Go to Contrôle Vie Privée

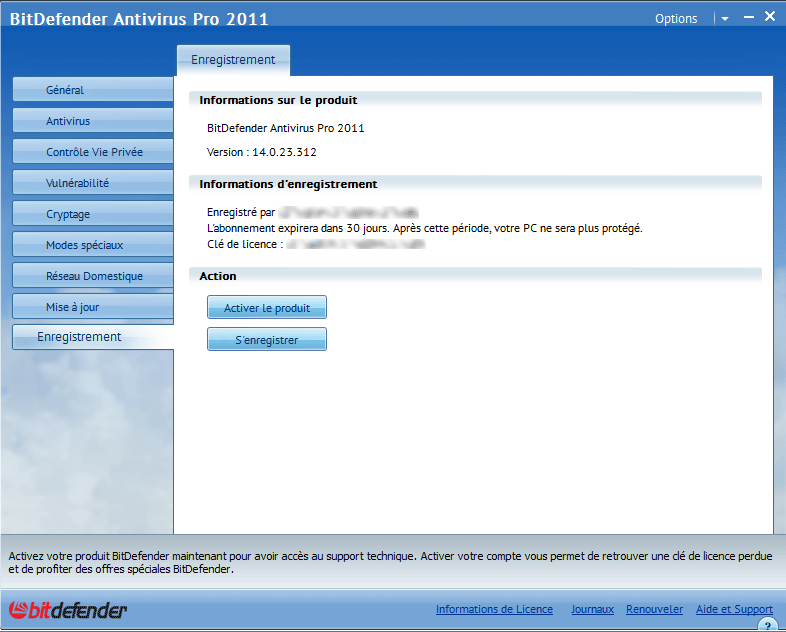point(93,152)
